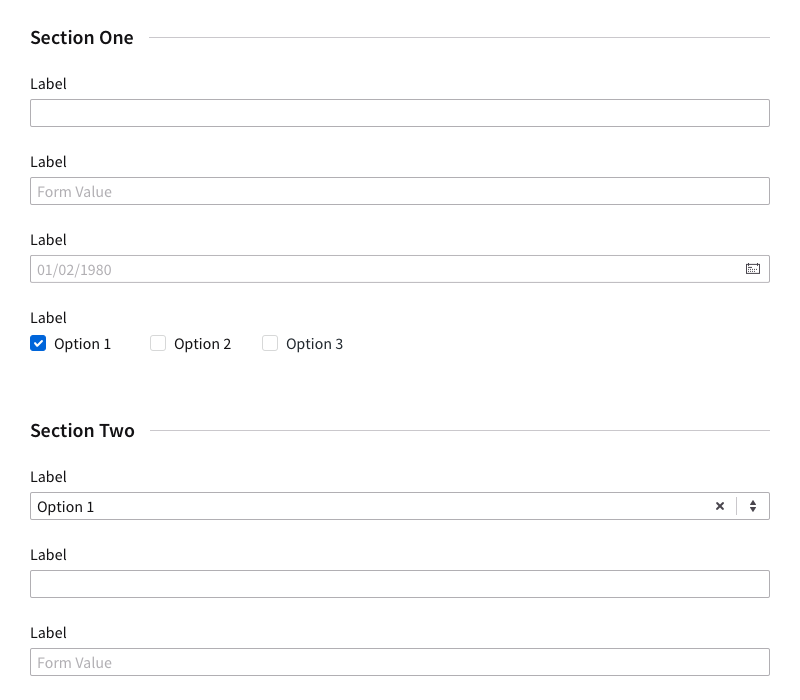Click the stepper arrows on the Option 1 select
Image resolution: width=800 pixels, height=700 pixels.
(x=753, y=506)
